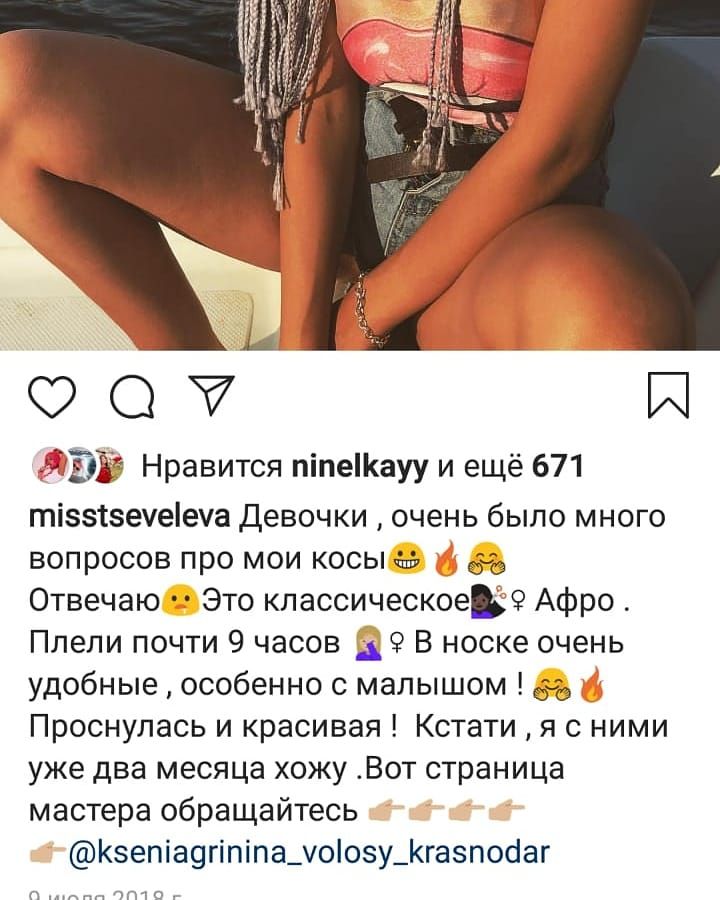This screenshot has width=720, height=900.
Task: Tap the fire emoji after косы
Action: (x=447, y=558)
